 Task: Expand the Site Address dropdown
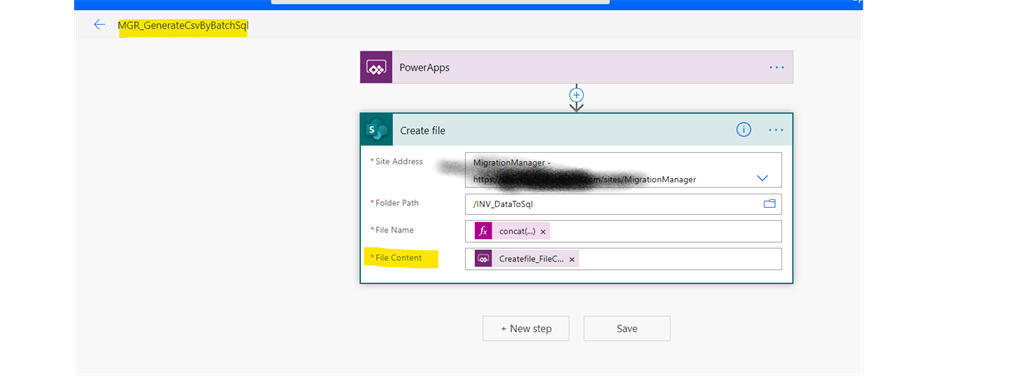point(761,178)
